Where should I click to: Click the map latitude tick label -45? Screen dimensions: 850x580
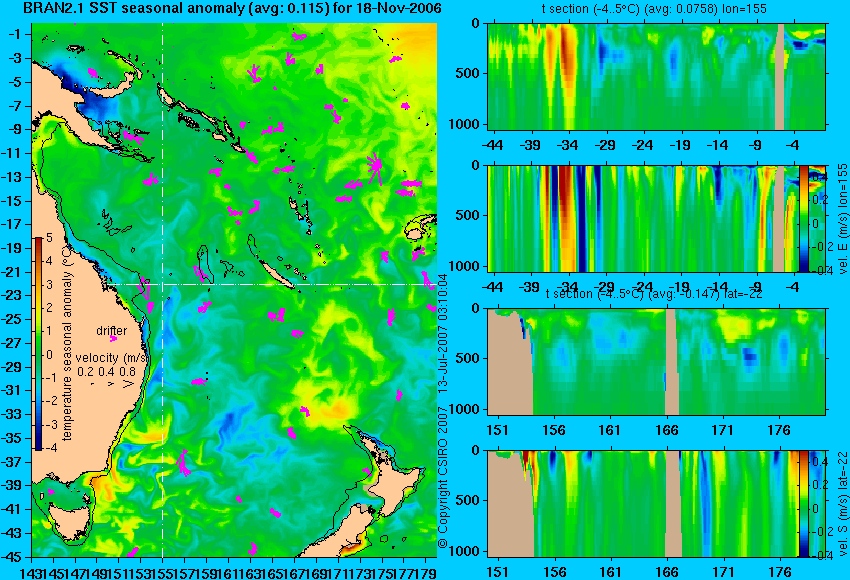[x=11, y=557]
